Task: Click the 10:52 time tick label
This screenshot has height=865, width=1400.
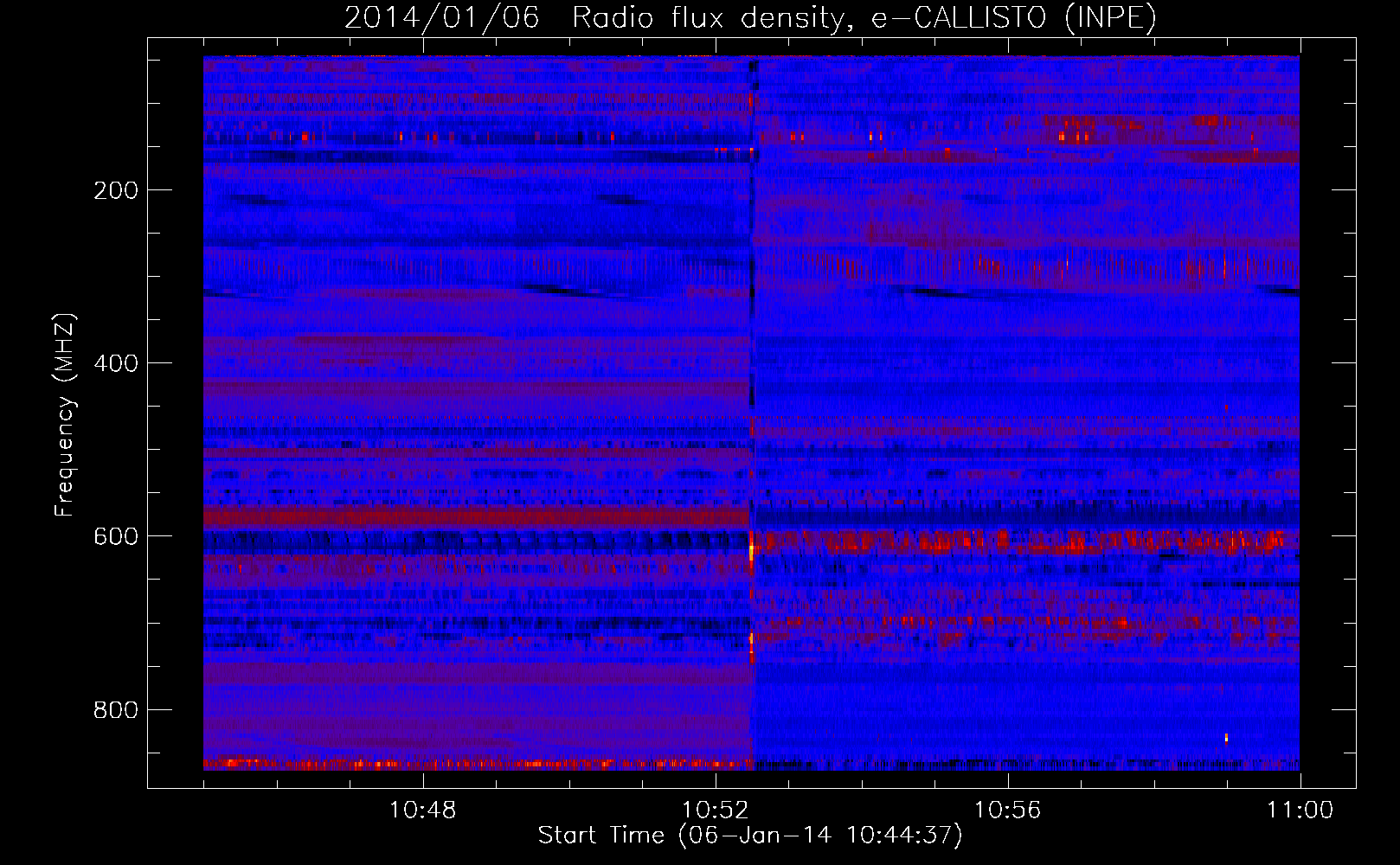Action: (715, 811)
